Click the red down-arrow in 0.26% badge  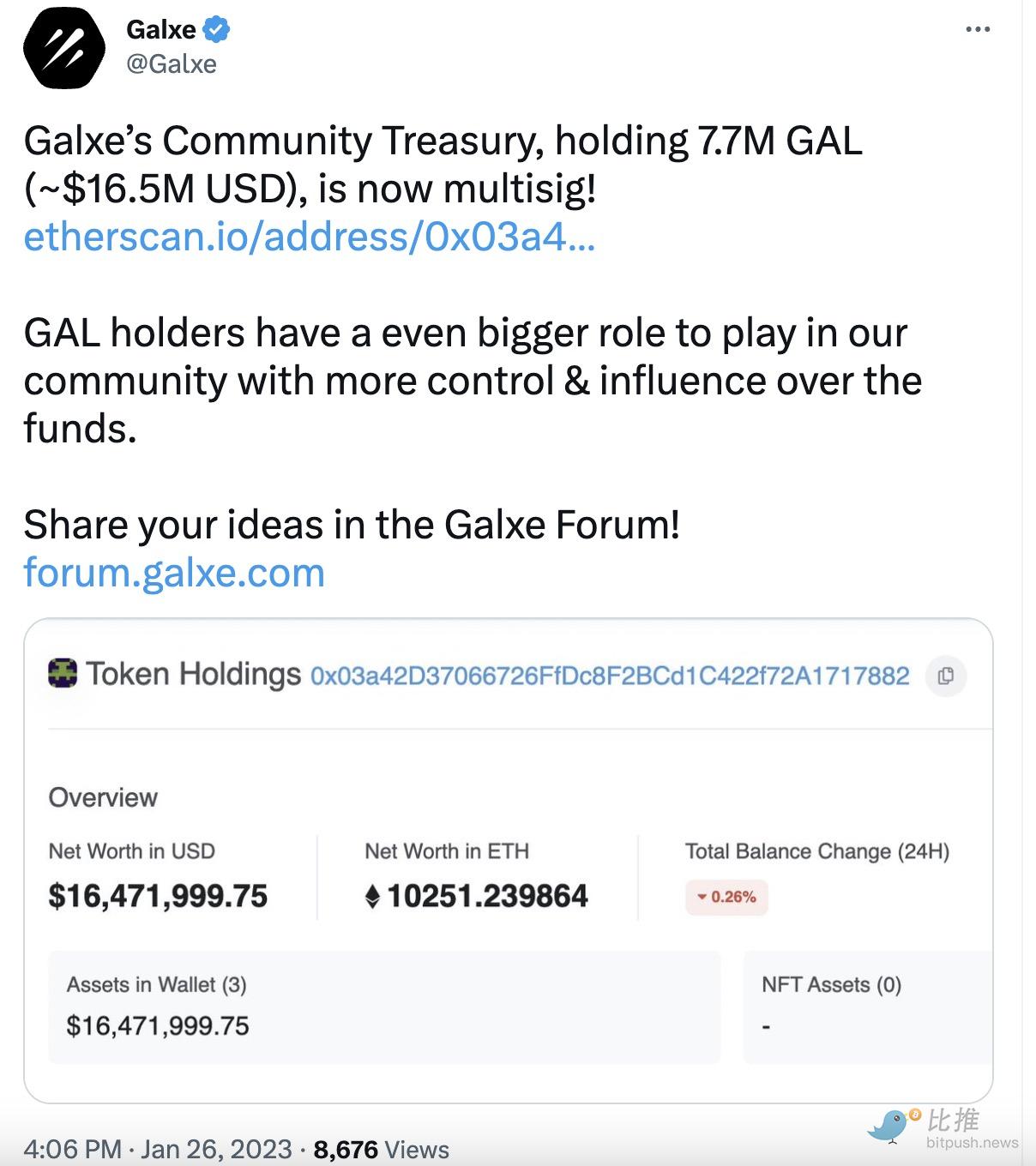(702, 897)
